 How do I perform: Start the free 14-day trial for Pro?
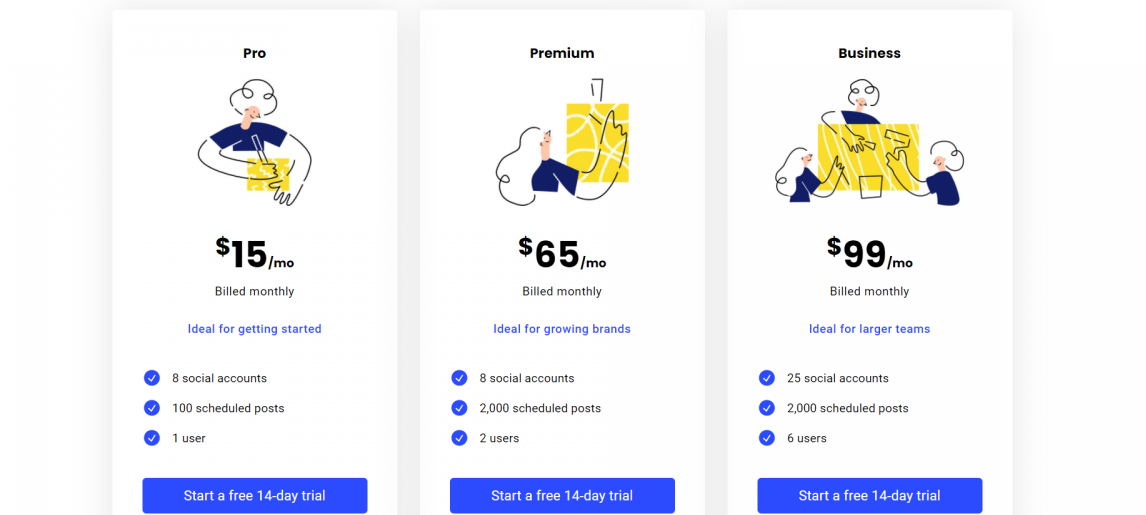point(254,496)
